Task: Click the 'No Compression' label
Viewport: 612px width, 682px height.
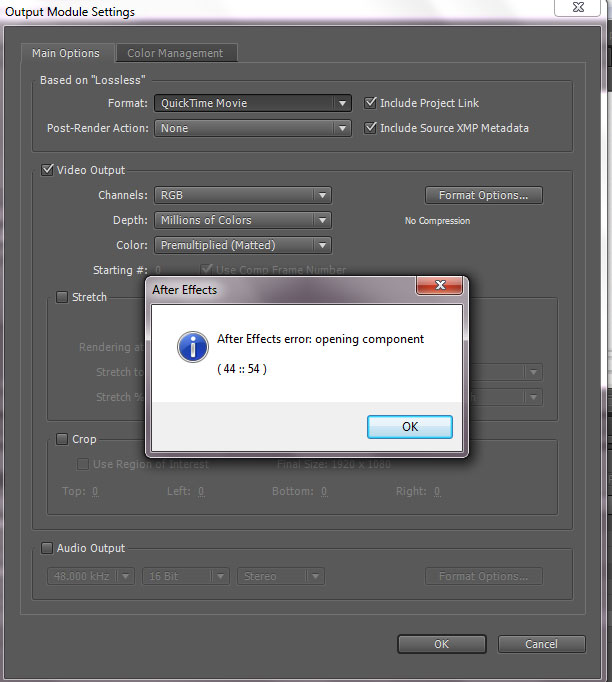Action: click(x=437, y=221)
